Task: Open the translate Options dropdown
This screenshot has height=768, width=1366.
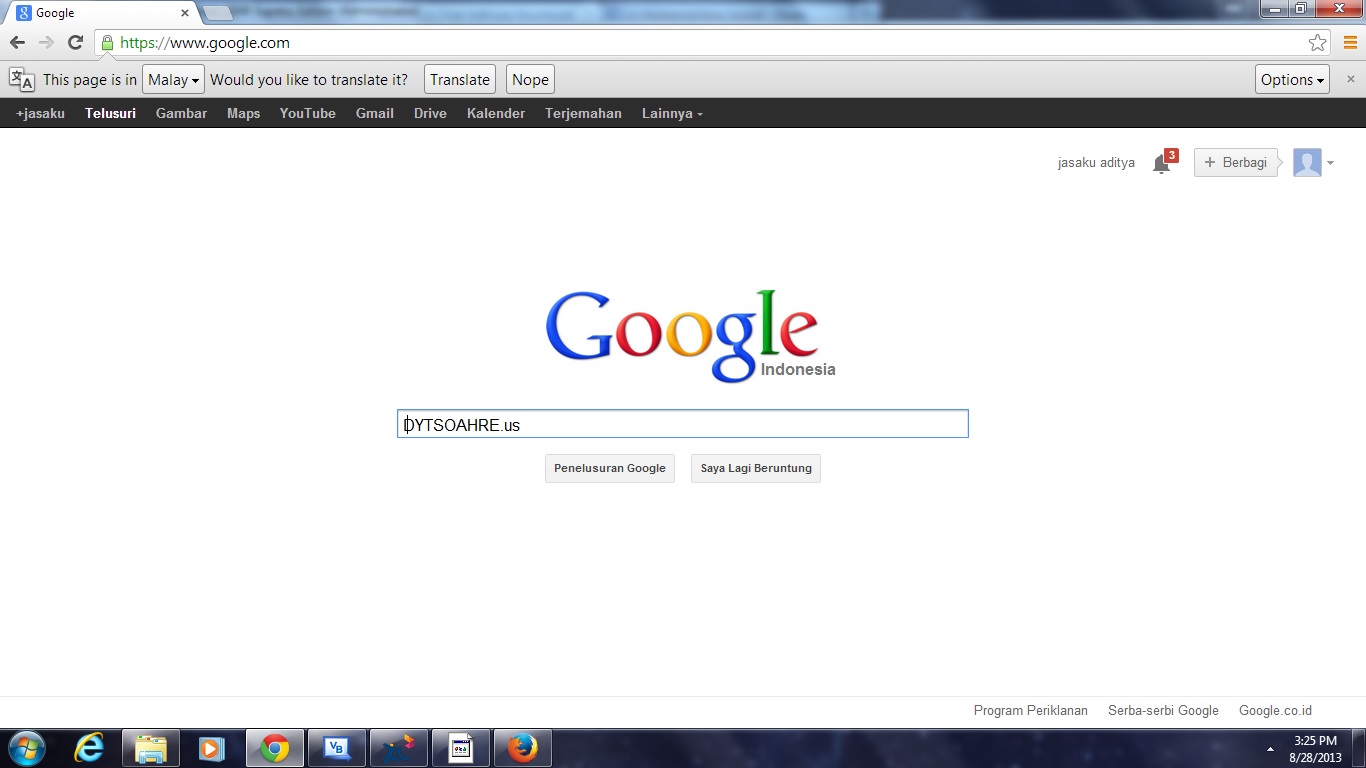Action: pyautogui.click(x=1292, y=80)
